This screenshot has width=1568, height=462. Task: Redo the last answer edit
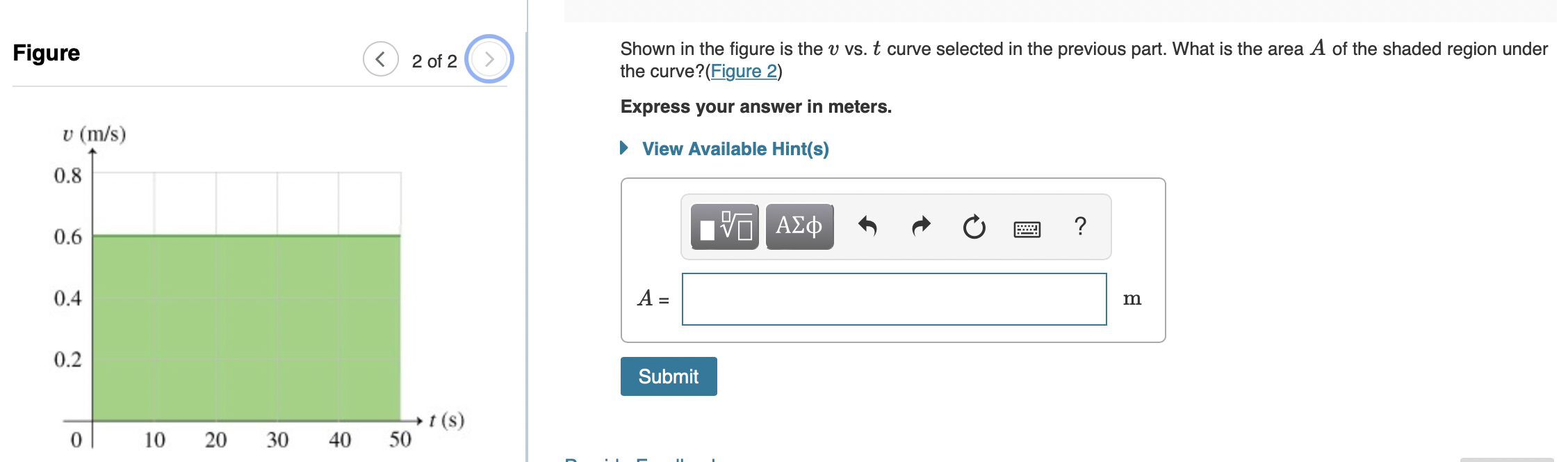click(x=921, y=226)
